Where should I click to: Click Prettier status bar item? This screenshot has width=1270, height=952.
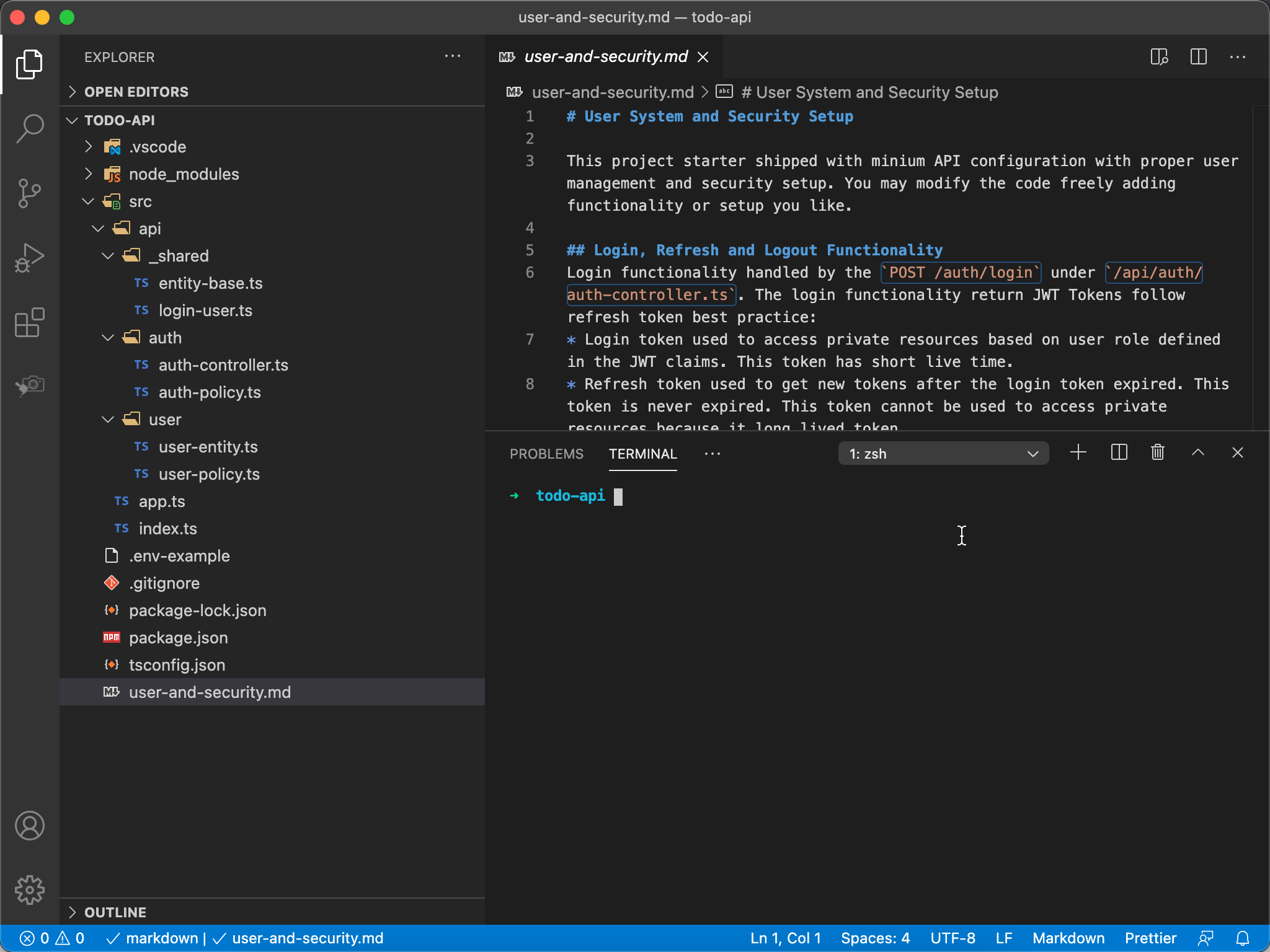1150,938
